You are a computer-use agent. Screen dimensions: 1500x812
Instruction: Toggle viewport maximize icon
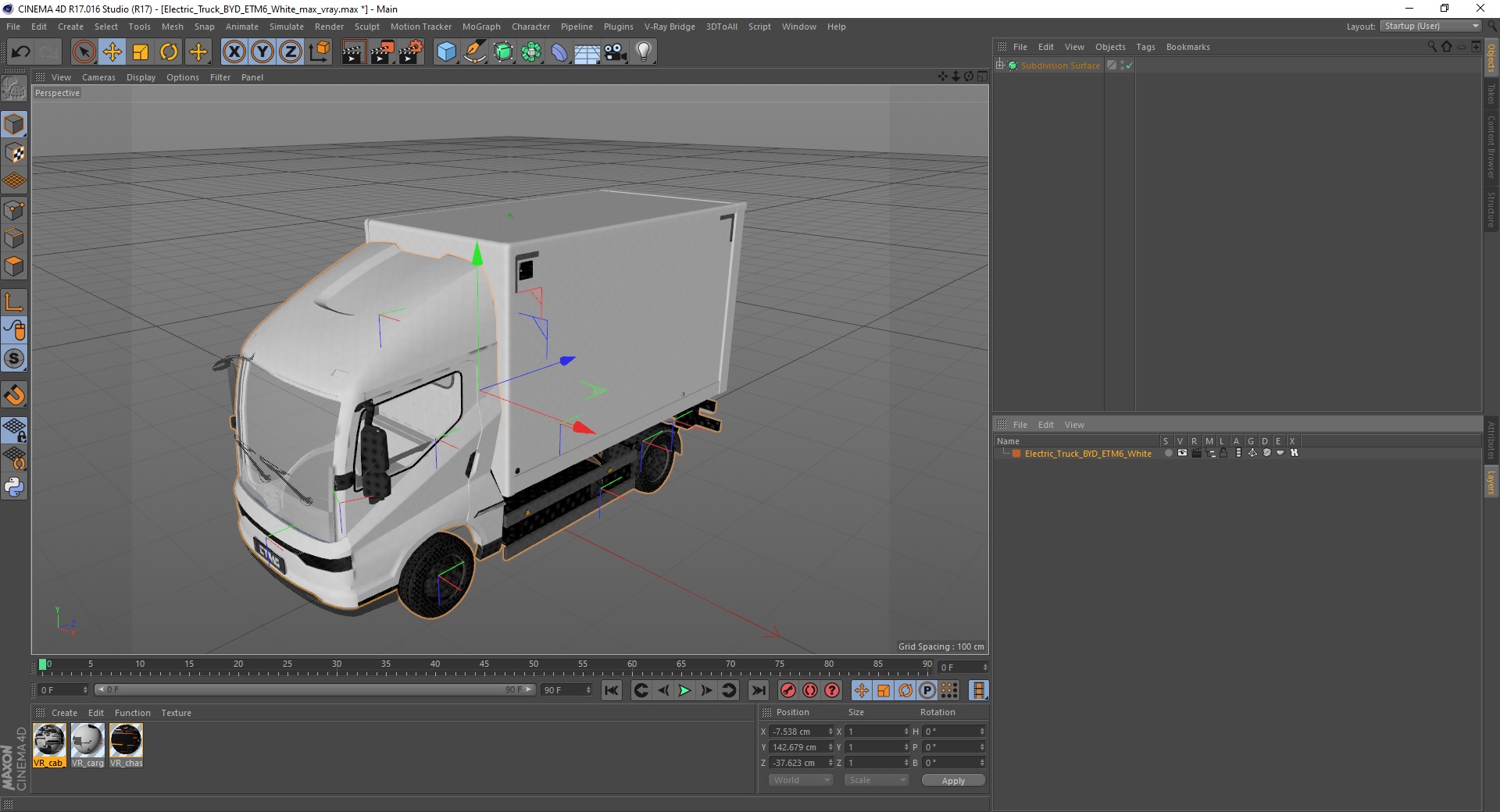pyautogui.click(x=982, y=77)
